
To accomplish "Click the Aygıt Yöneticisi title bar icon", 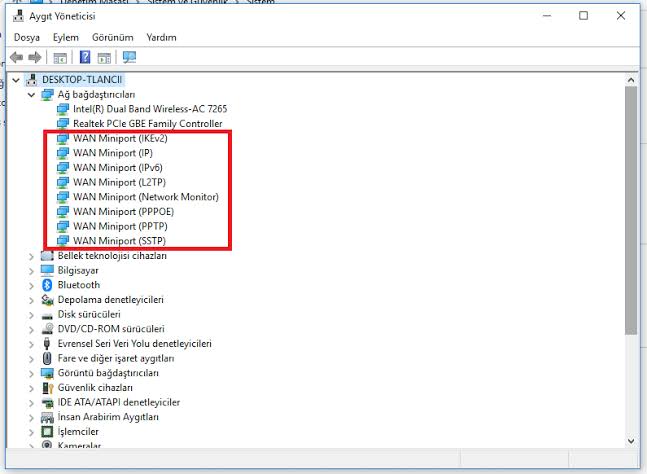I will [19, 16].
